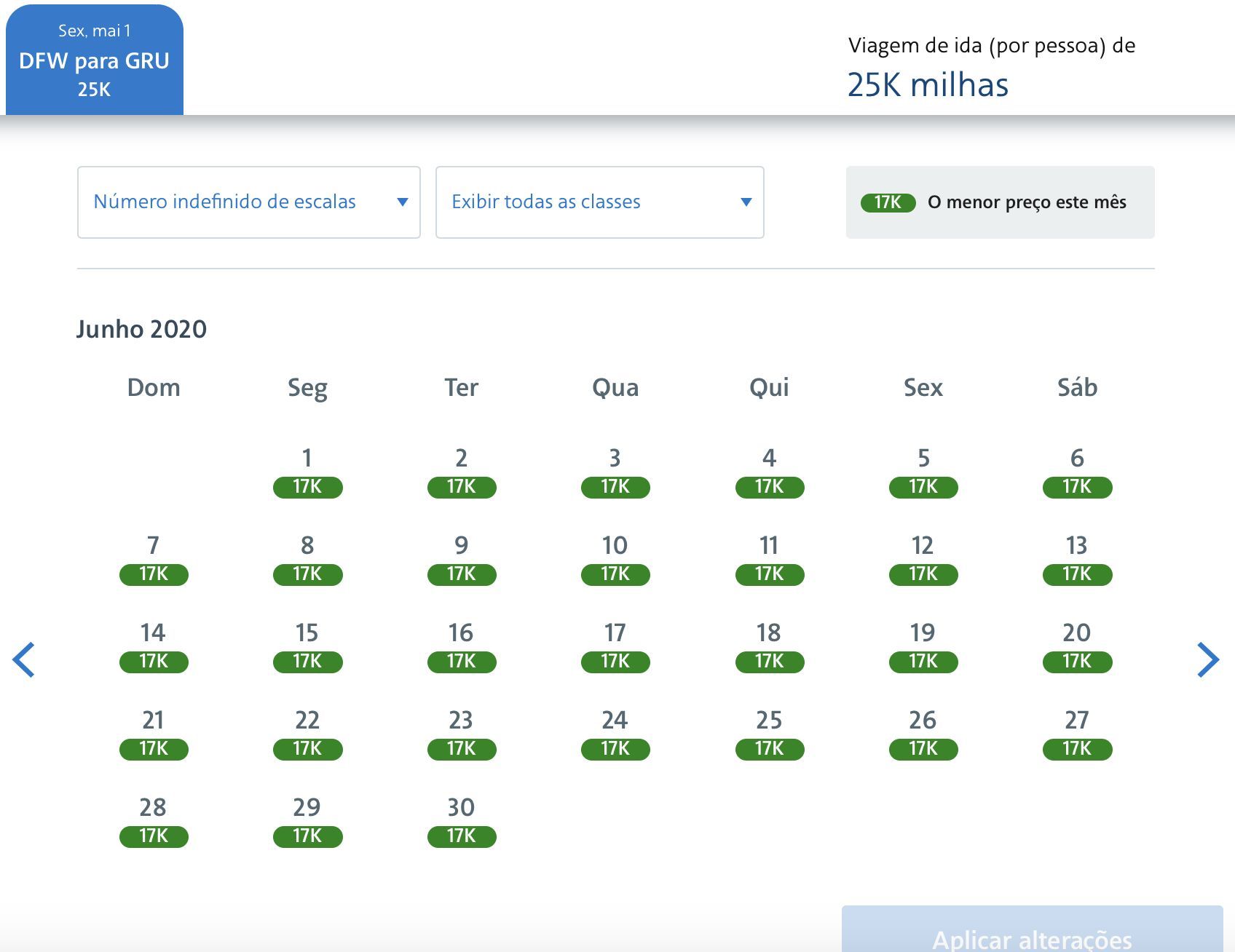Click the '25K milhas' price text

click(x=928, y=84)
